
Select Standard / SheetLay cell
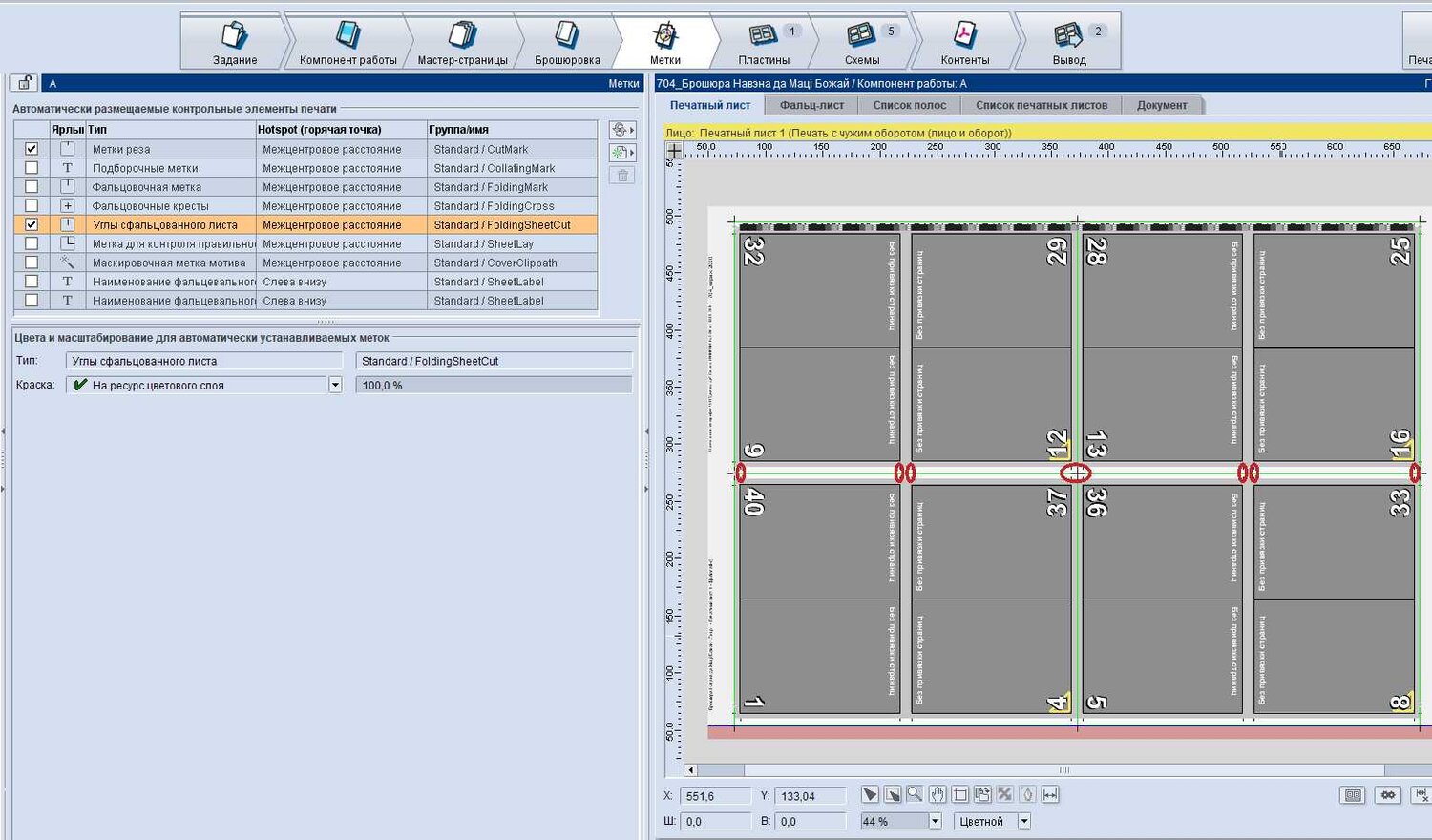pos(512,243)
